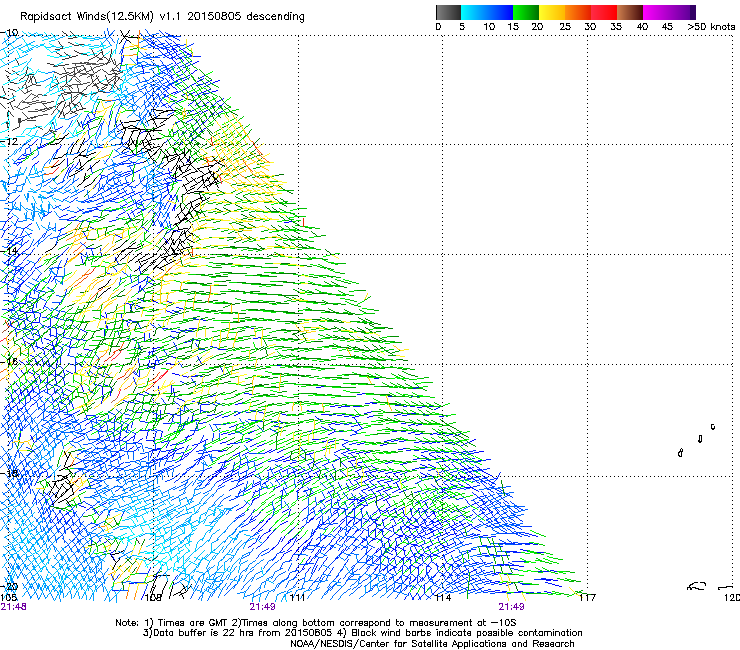Click the legend label '15'
The width and height of the screenshot is (740, 650).
(513, 27)
